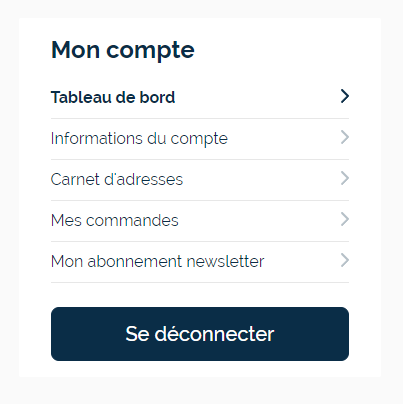View orders via the Mes commandes link
403x404 pixels.
pos(115,220)
